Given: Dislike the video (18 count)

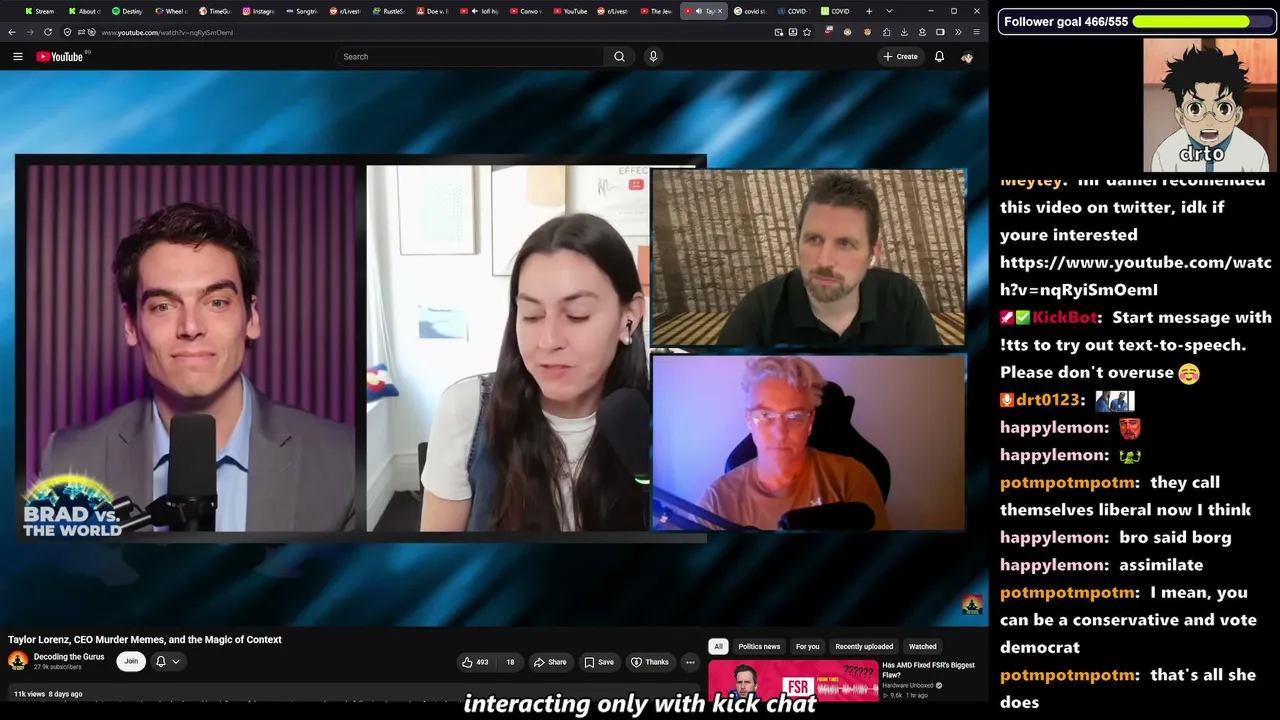Looking at the screenshot, I should [510, 662].
